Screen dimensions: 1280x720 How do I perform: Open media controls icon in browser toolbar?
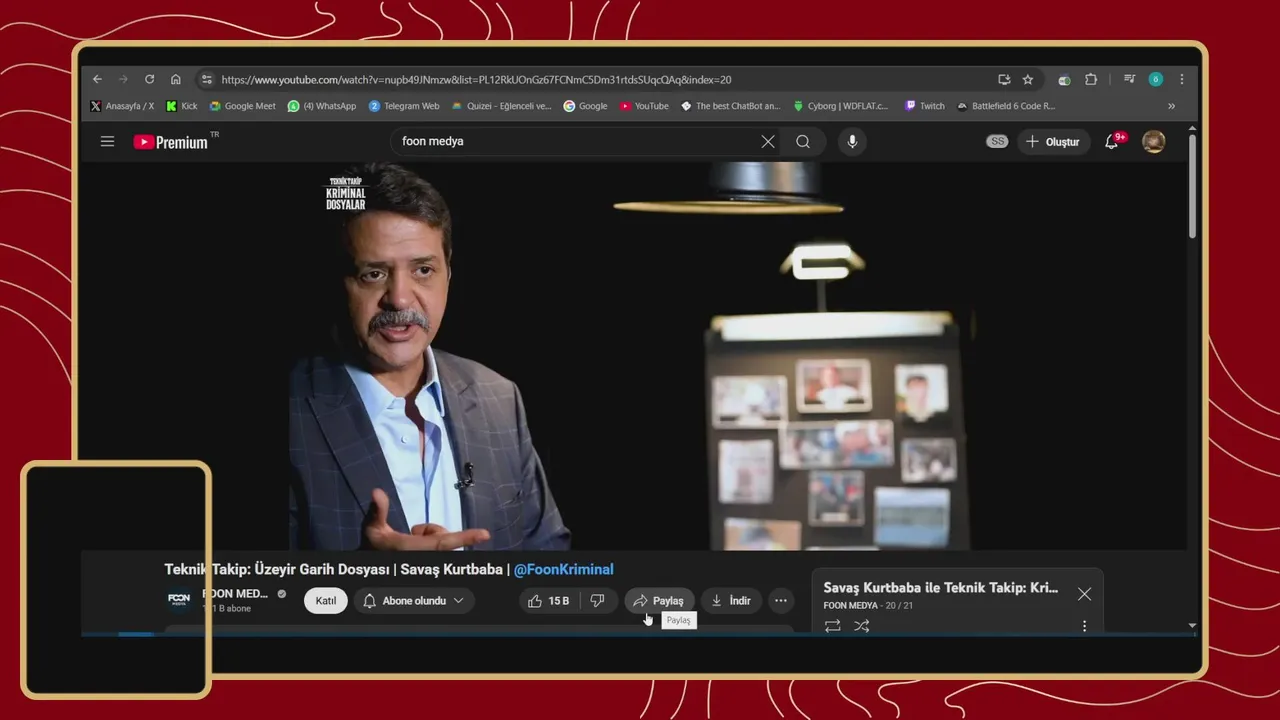(1129, 79)
